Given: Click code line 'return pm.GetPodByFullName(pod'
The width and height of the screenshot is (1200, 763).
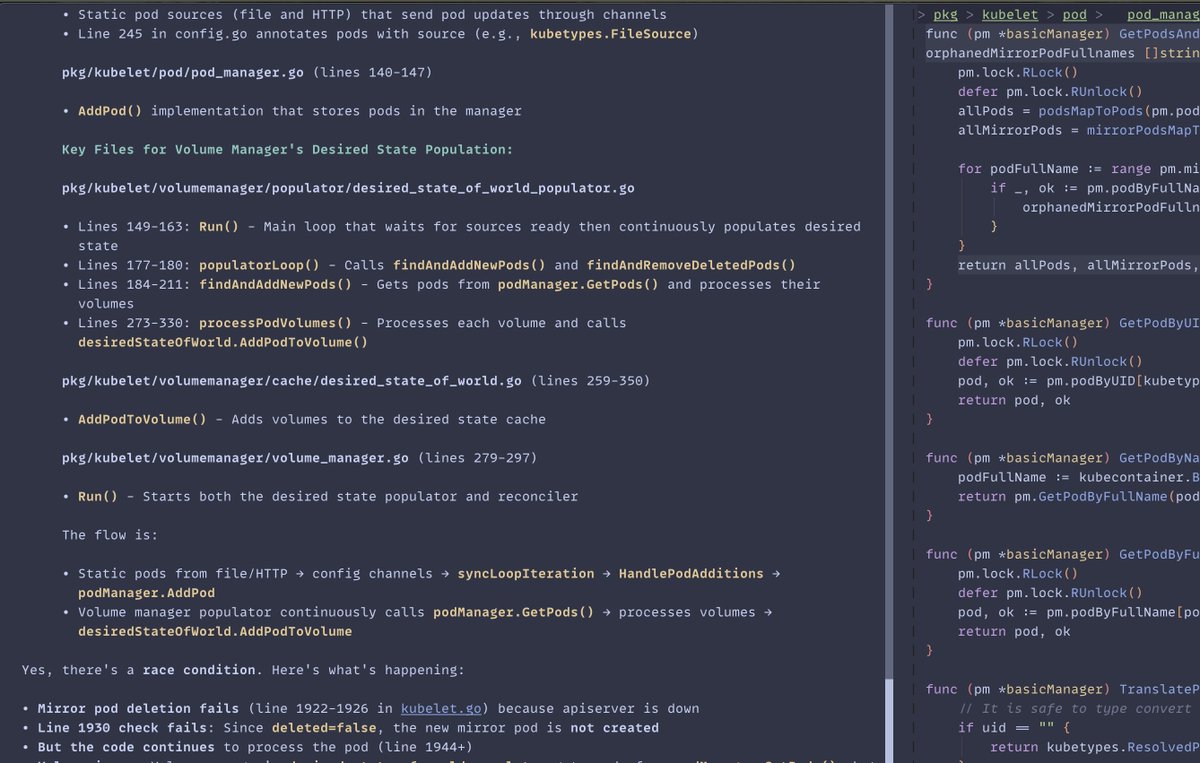Looking at the screenshot, I should (1079, 496).
